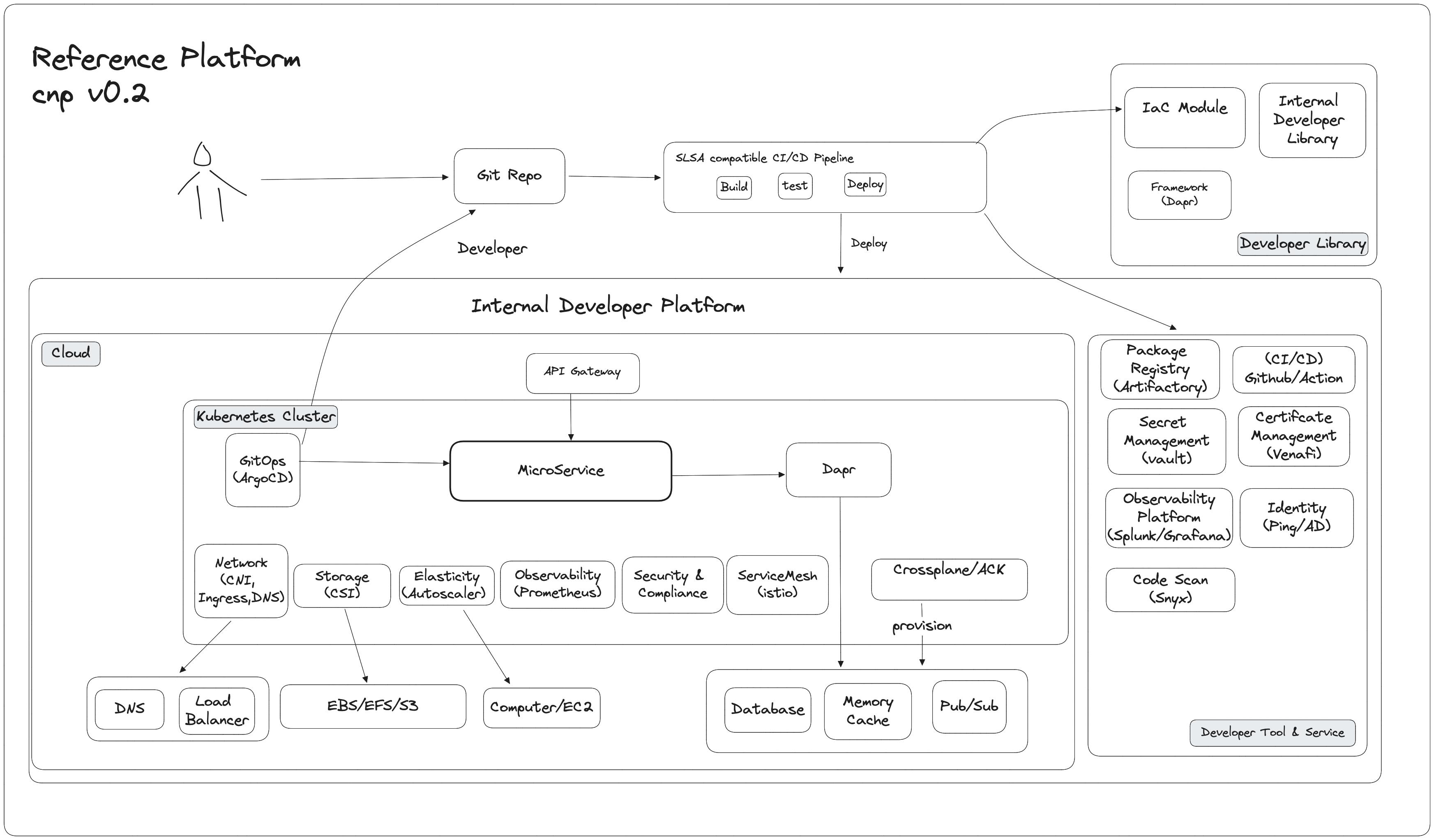
Task: Select the ServiceMesh (istio) box
Action: pos(777,585)
